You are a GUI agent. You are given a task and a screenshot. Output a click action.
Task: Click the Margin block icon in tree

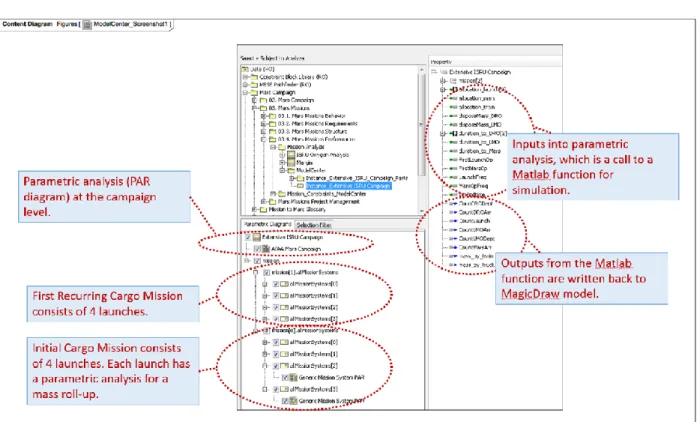(x=291, y=163)
